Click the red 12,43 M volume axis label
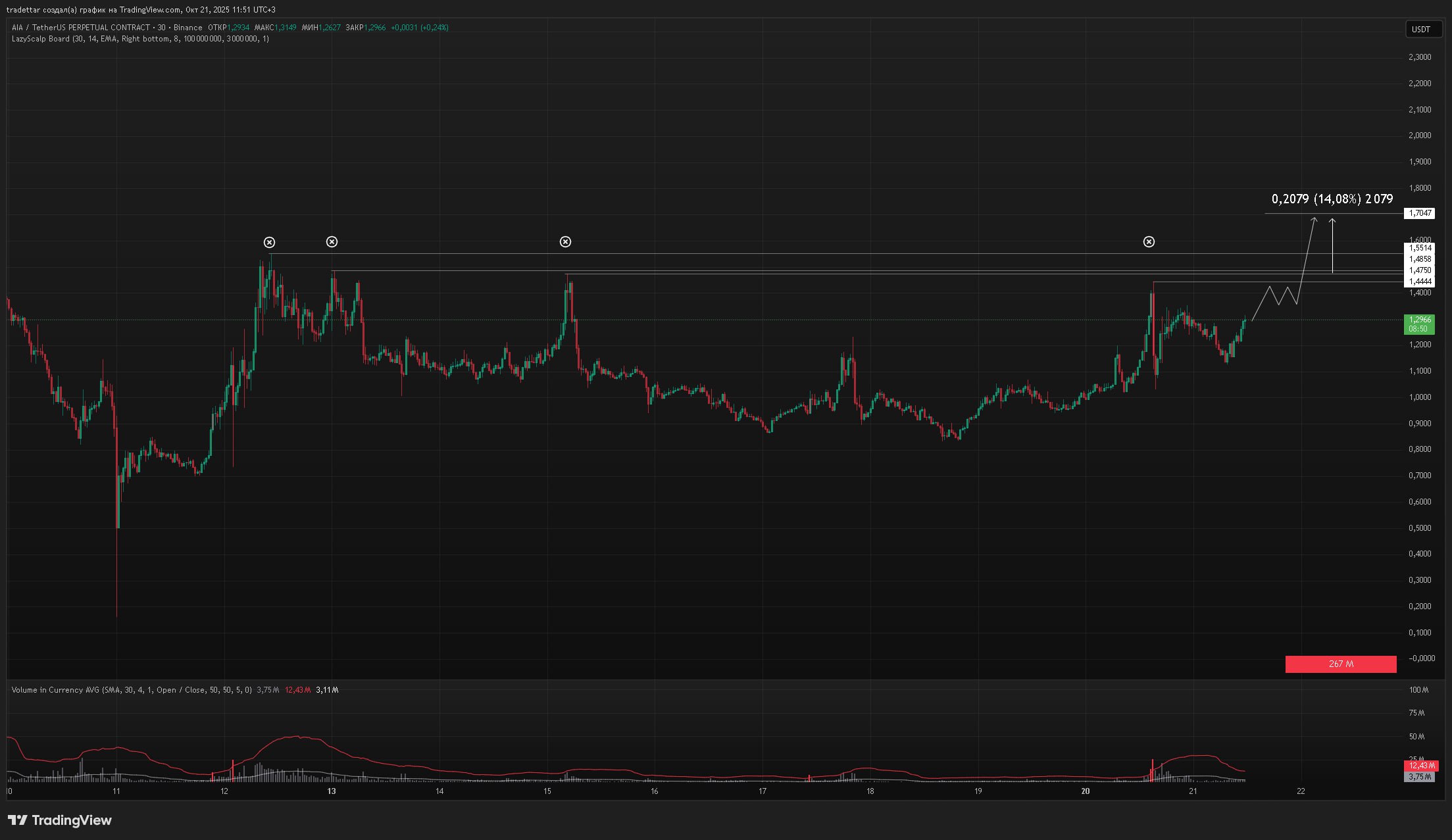This screenshot has width=1452, height=840. (1420, 766)
